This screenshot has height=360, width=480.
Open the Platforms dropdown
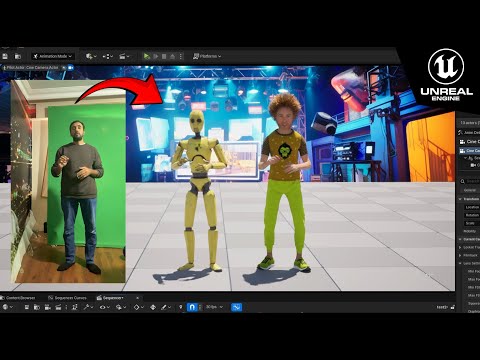point(207,56)
